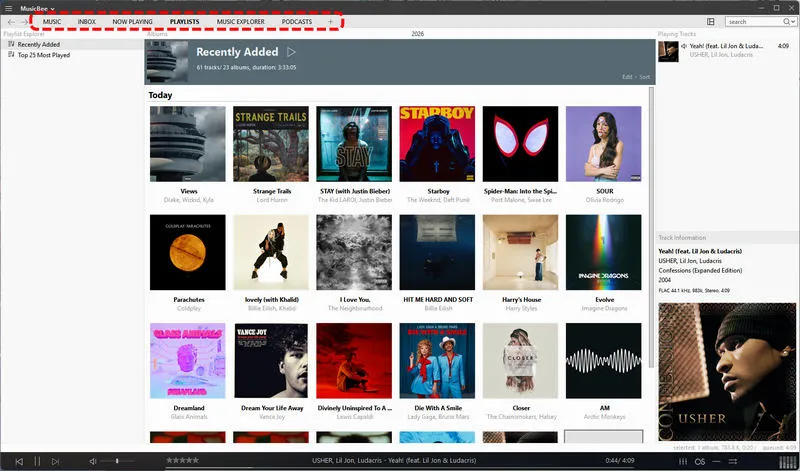Select the SOUR album cover
The width and height of the screenshot is (800, 471).
pyautogui.click(x=604, y=144)
